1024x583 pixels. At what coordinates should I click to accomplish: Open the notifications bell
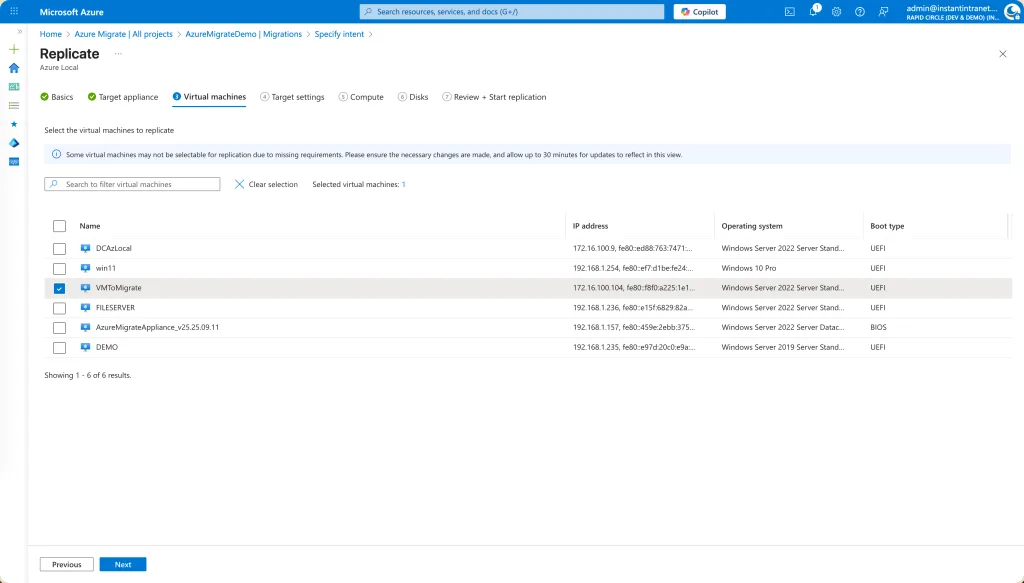point(813,12)
